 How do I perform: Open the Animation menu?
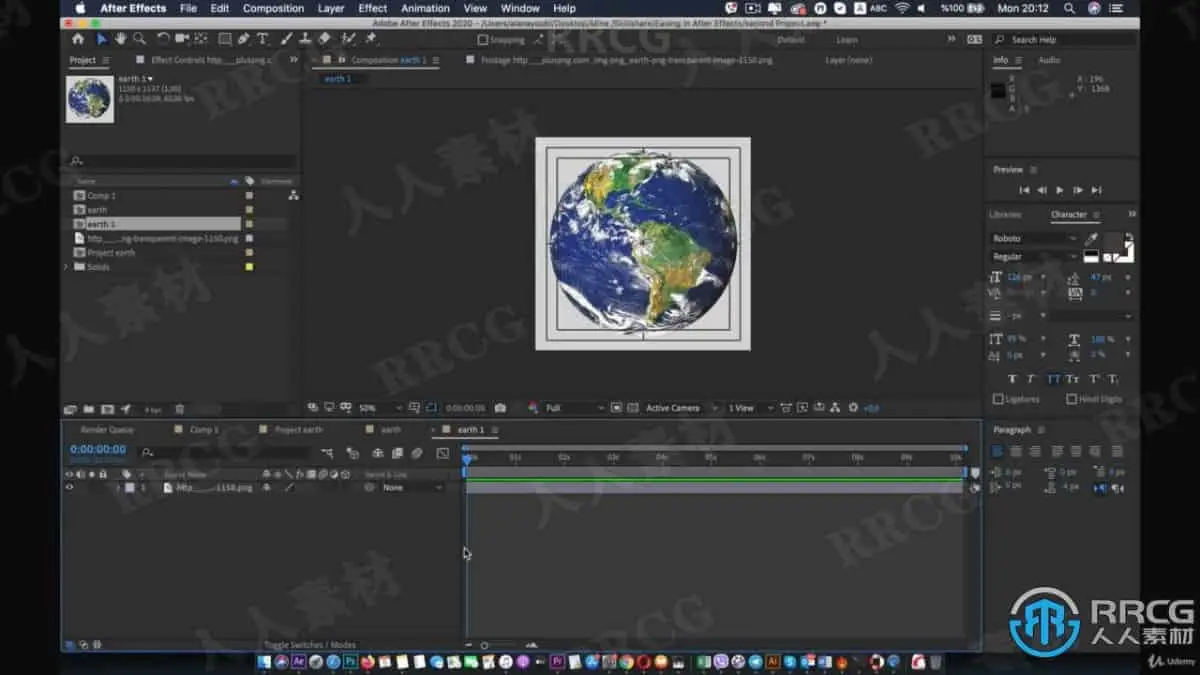(426, 8)
